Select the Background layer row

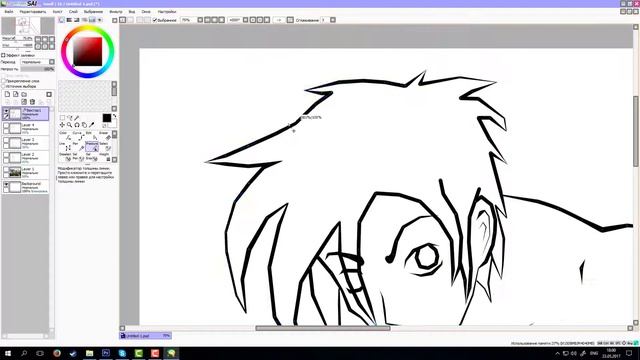pyautogui.click(x=25, y=187)
